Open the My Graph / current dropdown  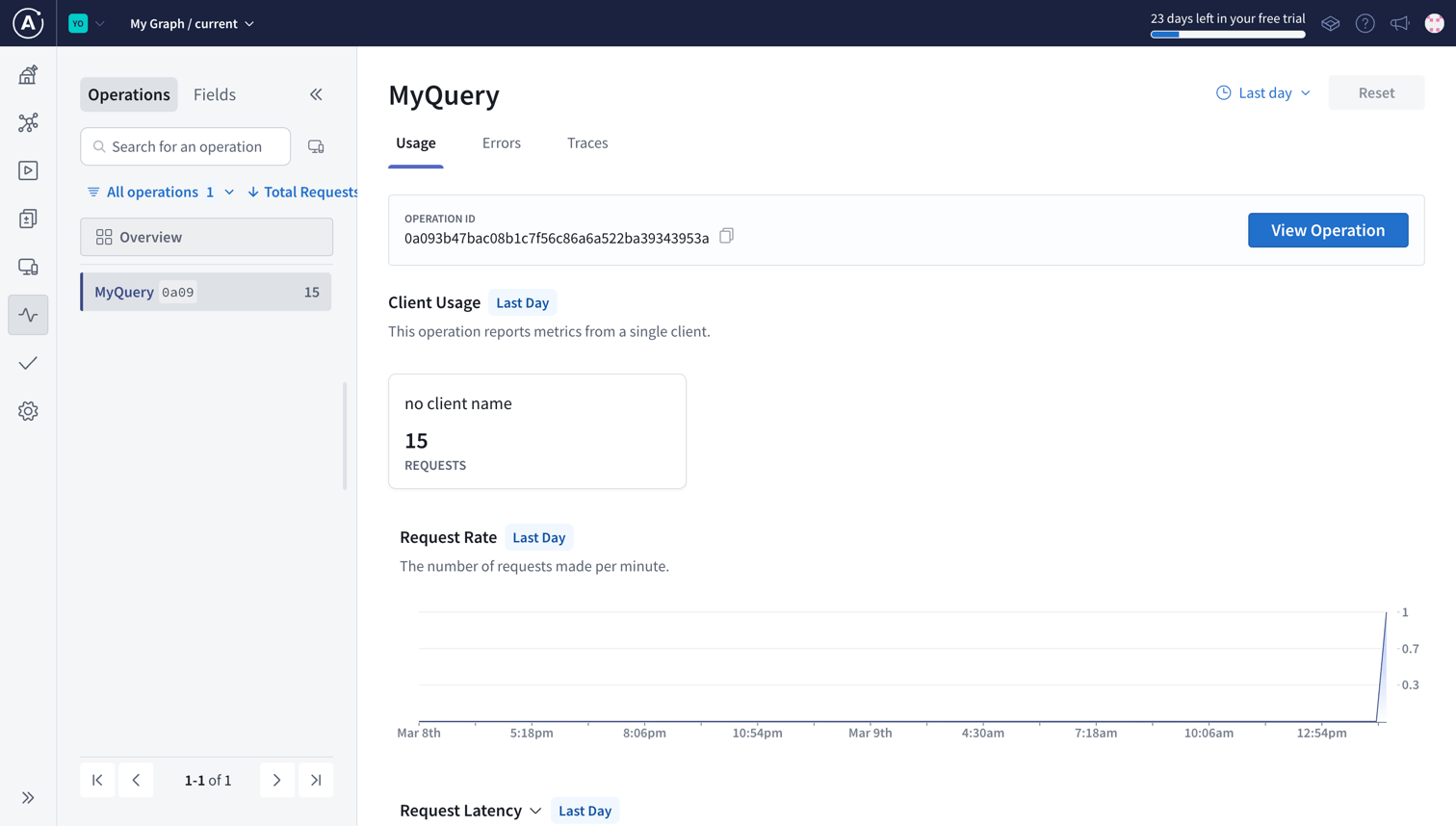[192, 23]
